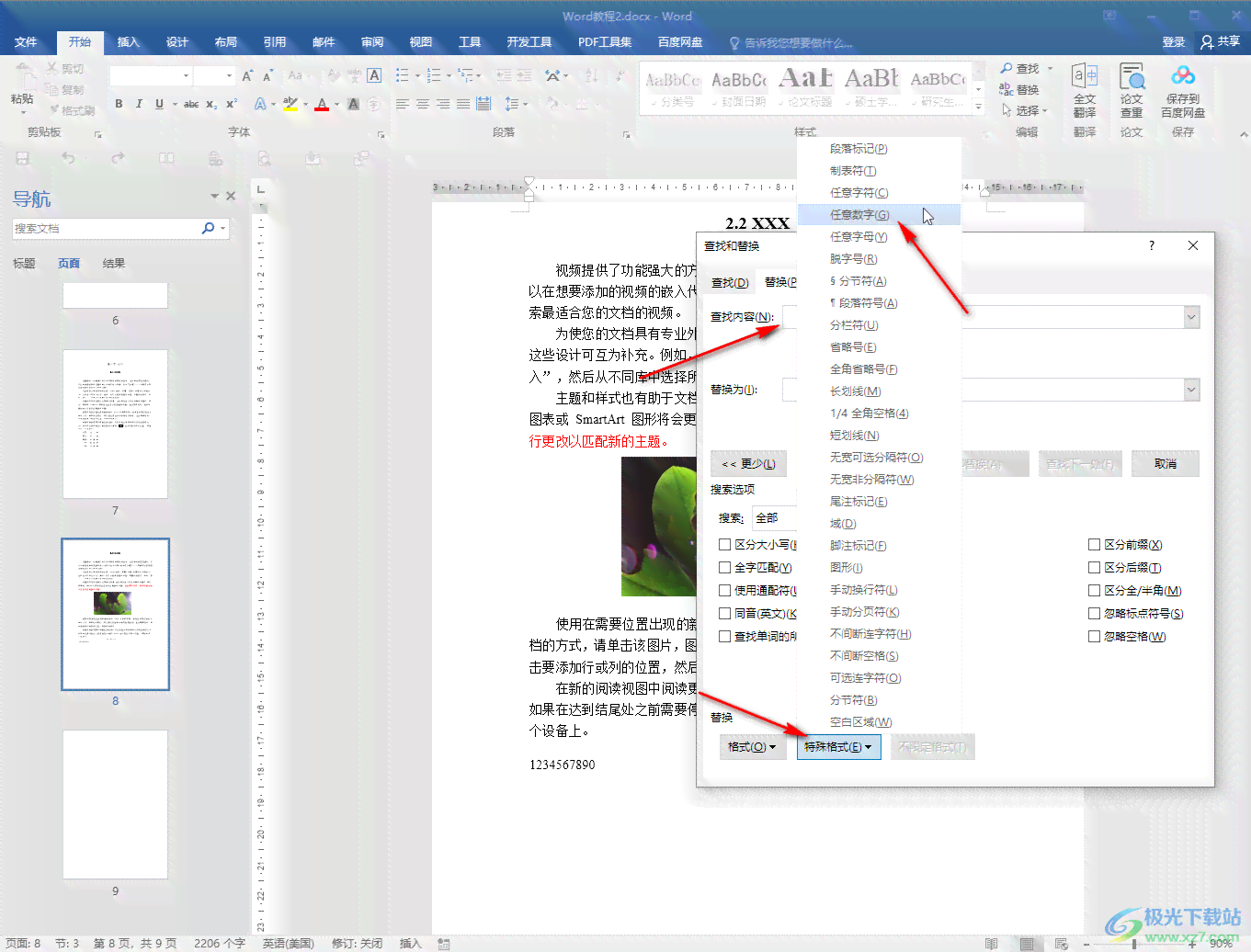Justify the paragraph text
This screenshot has height=952, width=1251.
[463, 104]
